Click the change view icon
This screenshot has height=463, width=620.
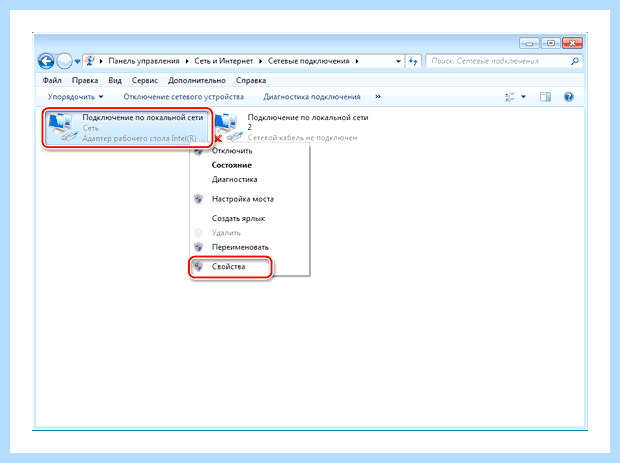coord(510,96)
